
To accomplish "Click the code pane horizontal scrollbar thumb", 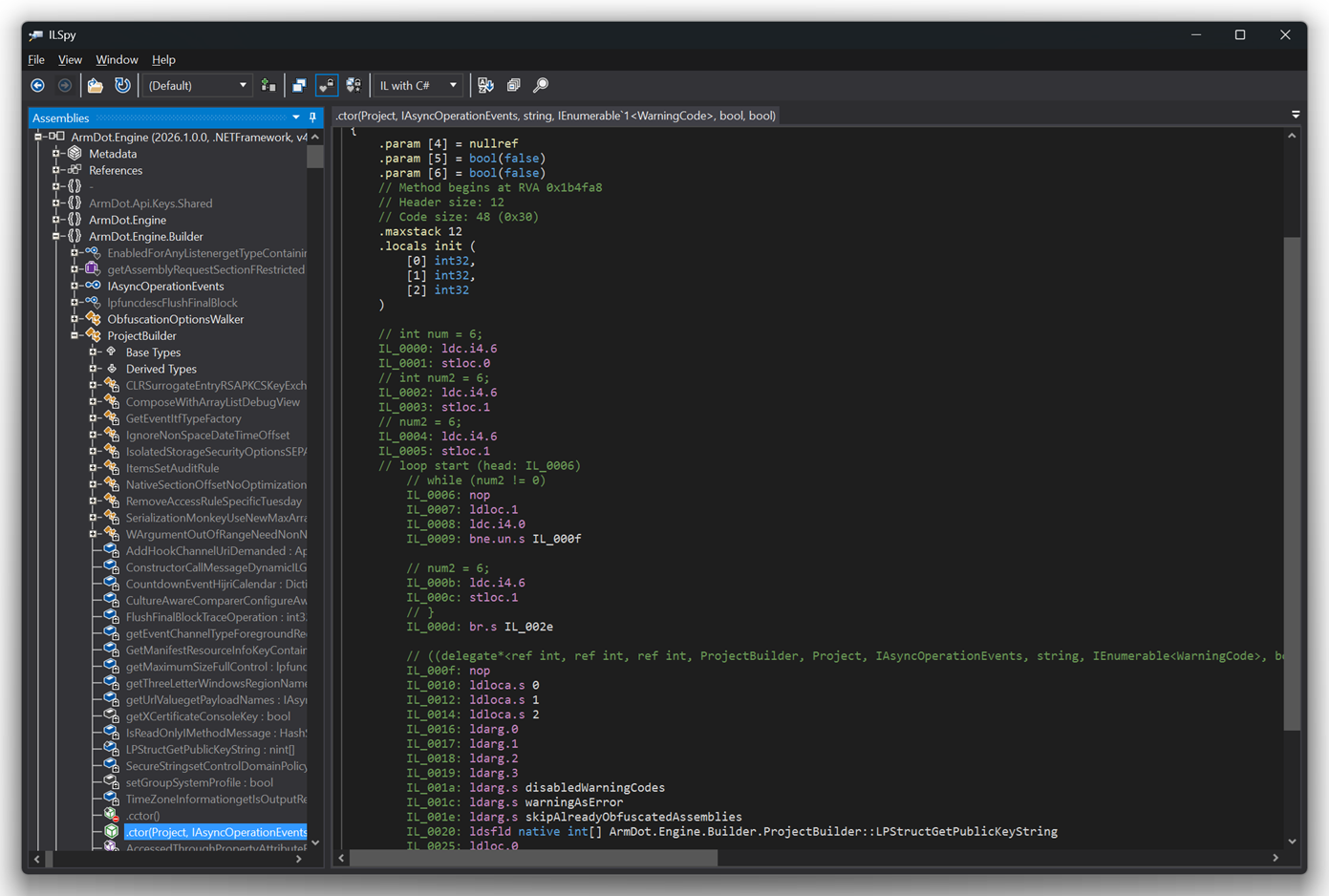I will (535, 858).
